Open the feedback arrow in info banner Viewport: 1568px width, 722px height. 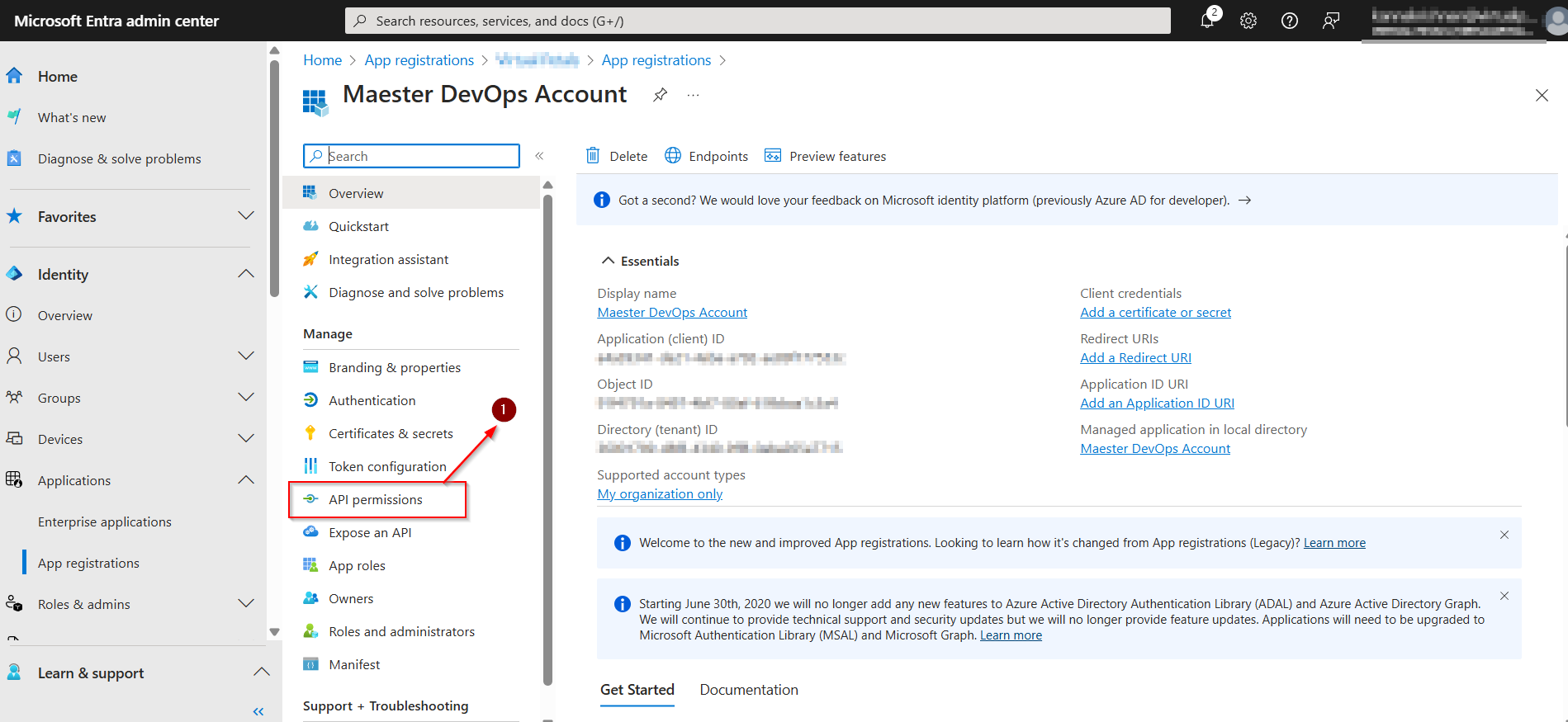pyautogui.click(x=1244, y=201)
